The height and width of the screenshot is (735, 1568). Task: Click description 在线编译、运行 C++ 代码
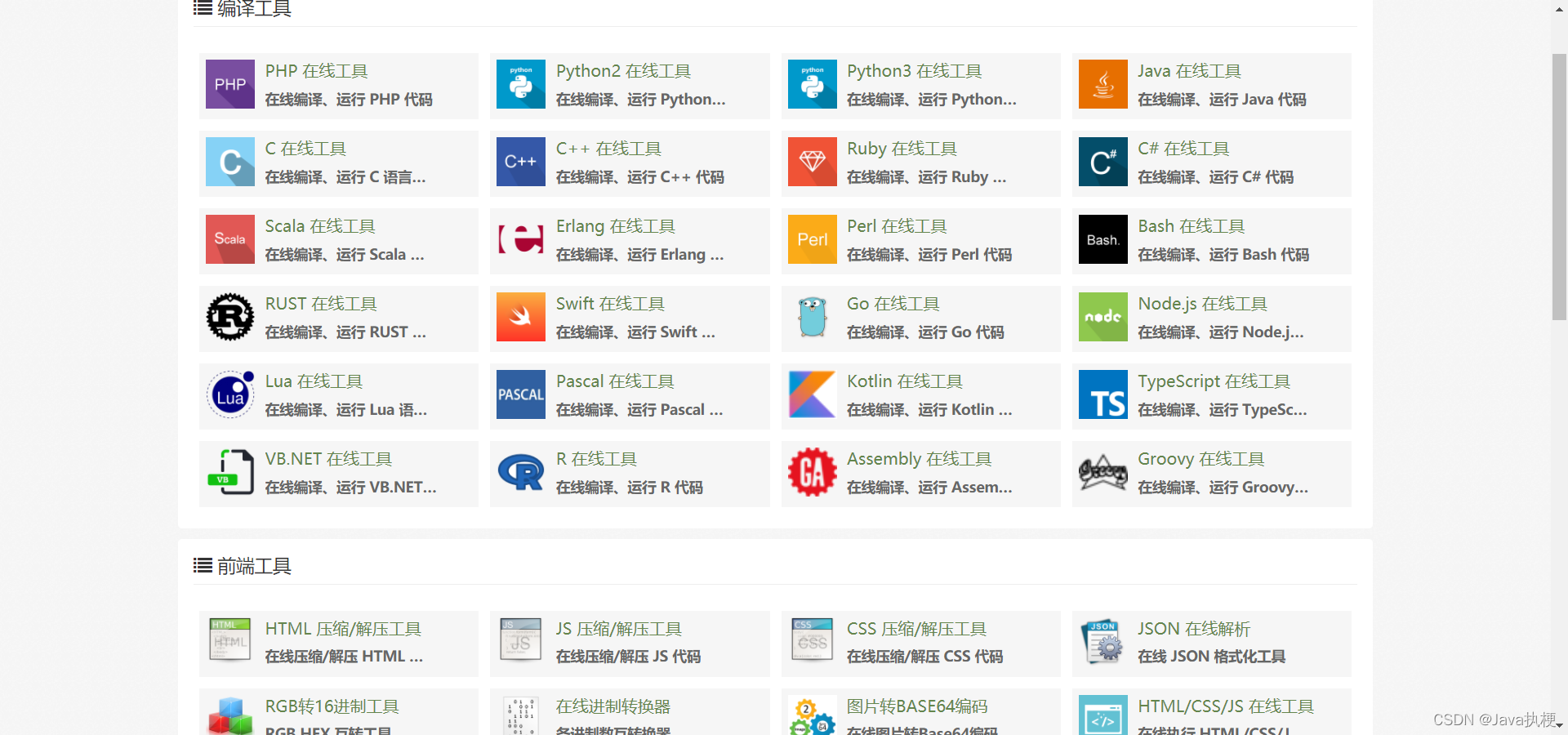pos(640,177)
